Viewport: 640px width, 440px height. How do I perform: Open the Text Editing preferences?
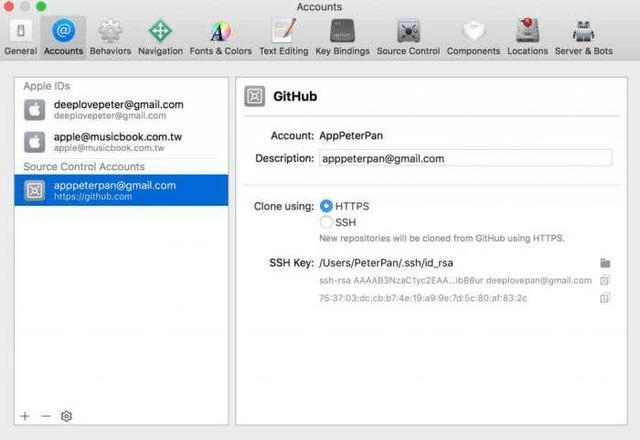coord(284,38)
